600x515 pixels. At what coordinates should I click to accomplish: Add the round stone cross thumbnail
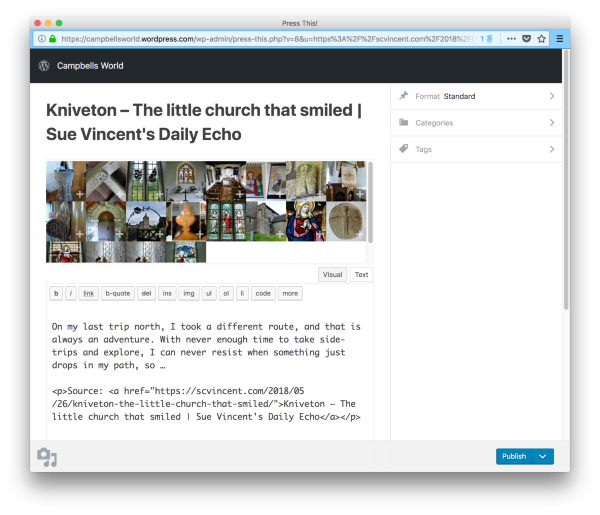tap(346, 221)
